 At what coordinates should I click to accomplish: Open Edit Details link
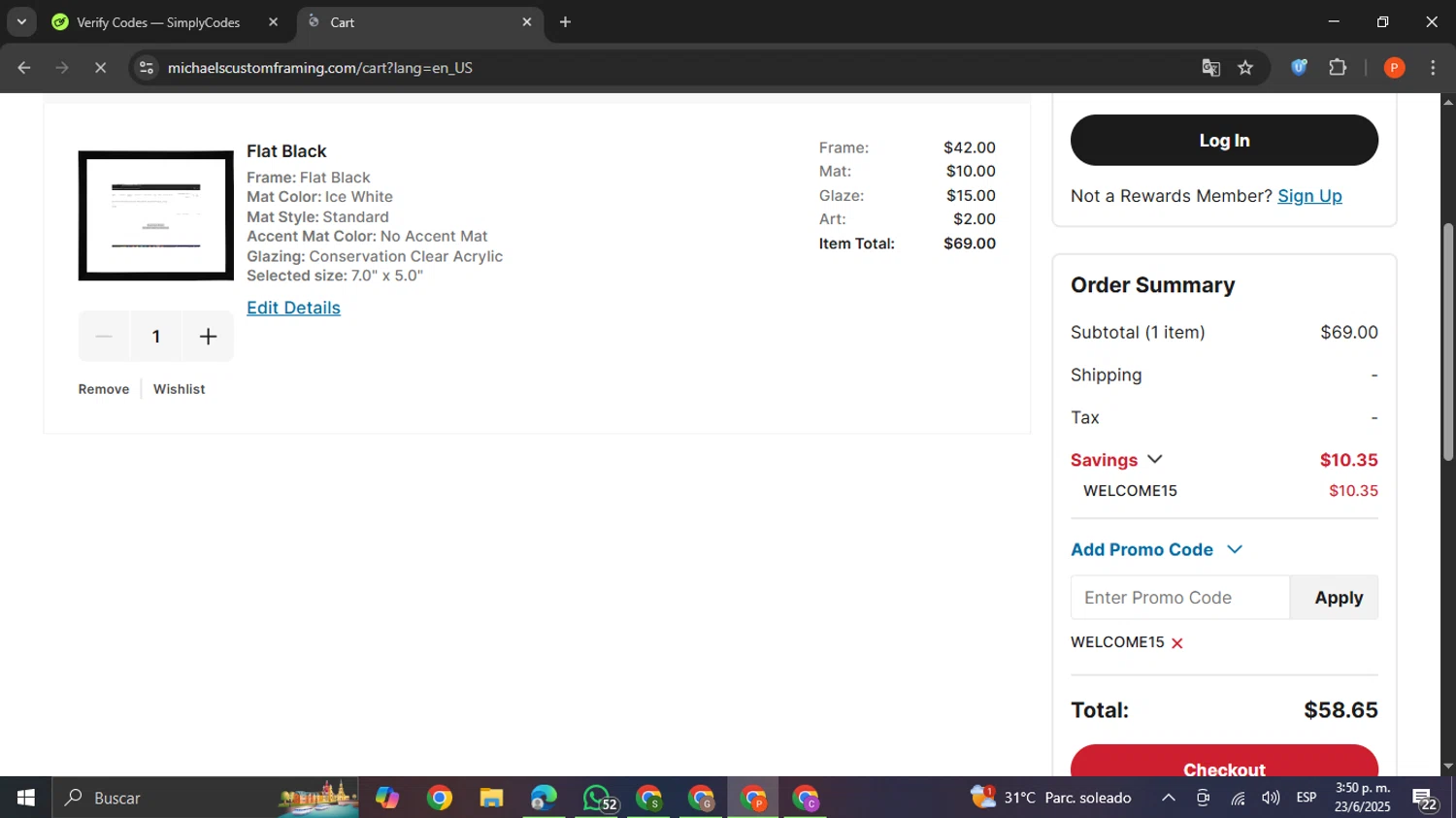pos(293,308)
